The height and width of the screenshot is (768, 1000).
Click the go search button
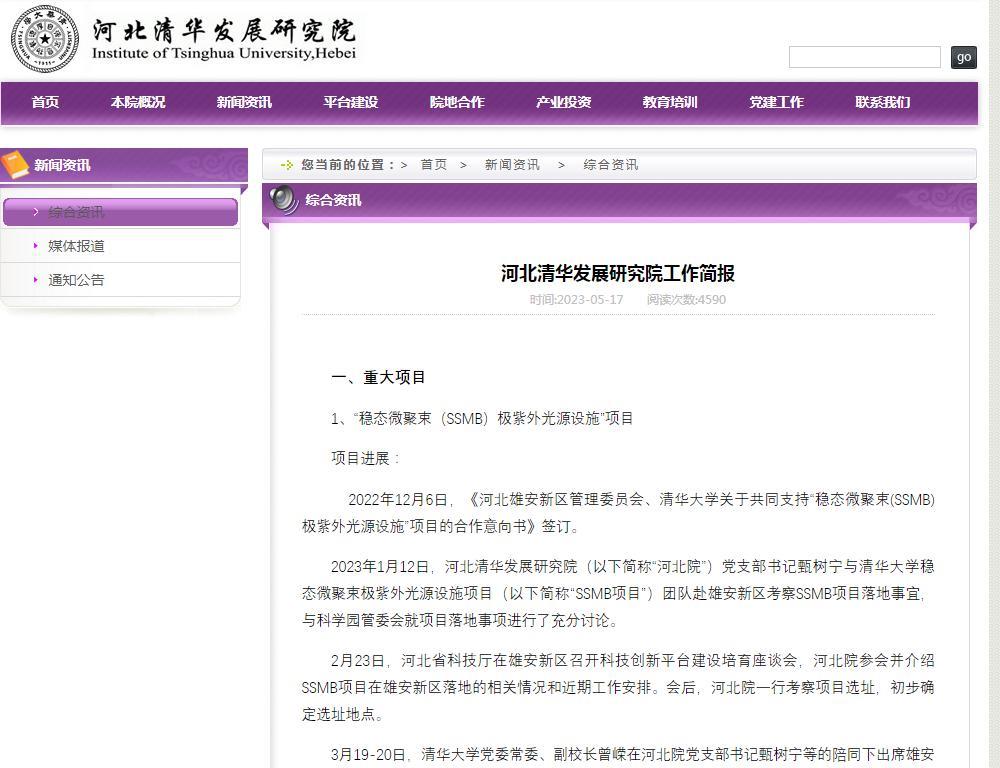click(x=964, y=57)
